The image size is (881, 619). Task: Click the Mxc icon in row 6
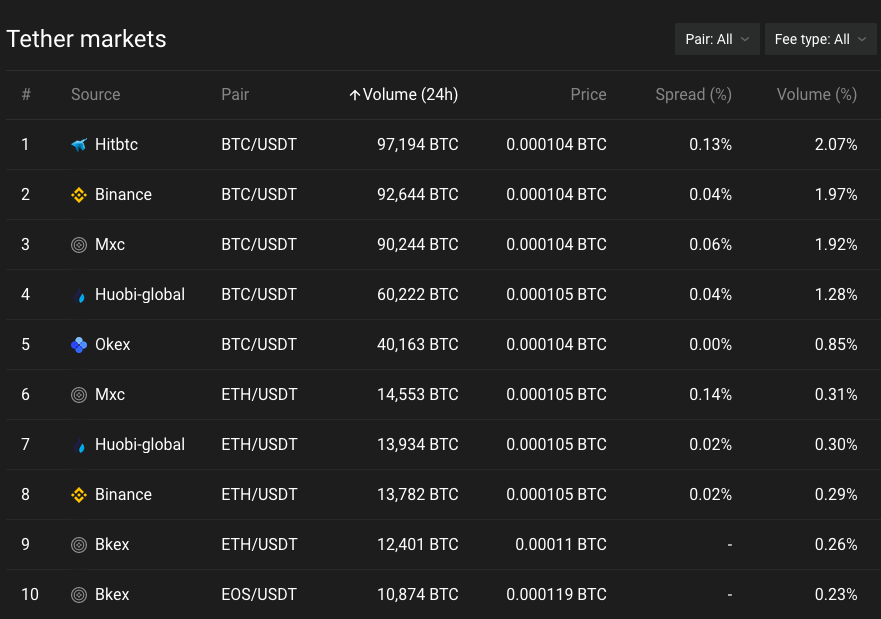[x=79, y=395]
